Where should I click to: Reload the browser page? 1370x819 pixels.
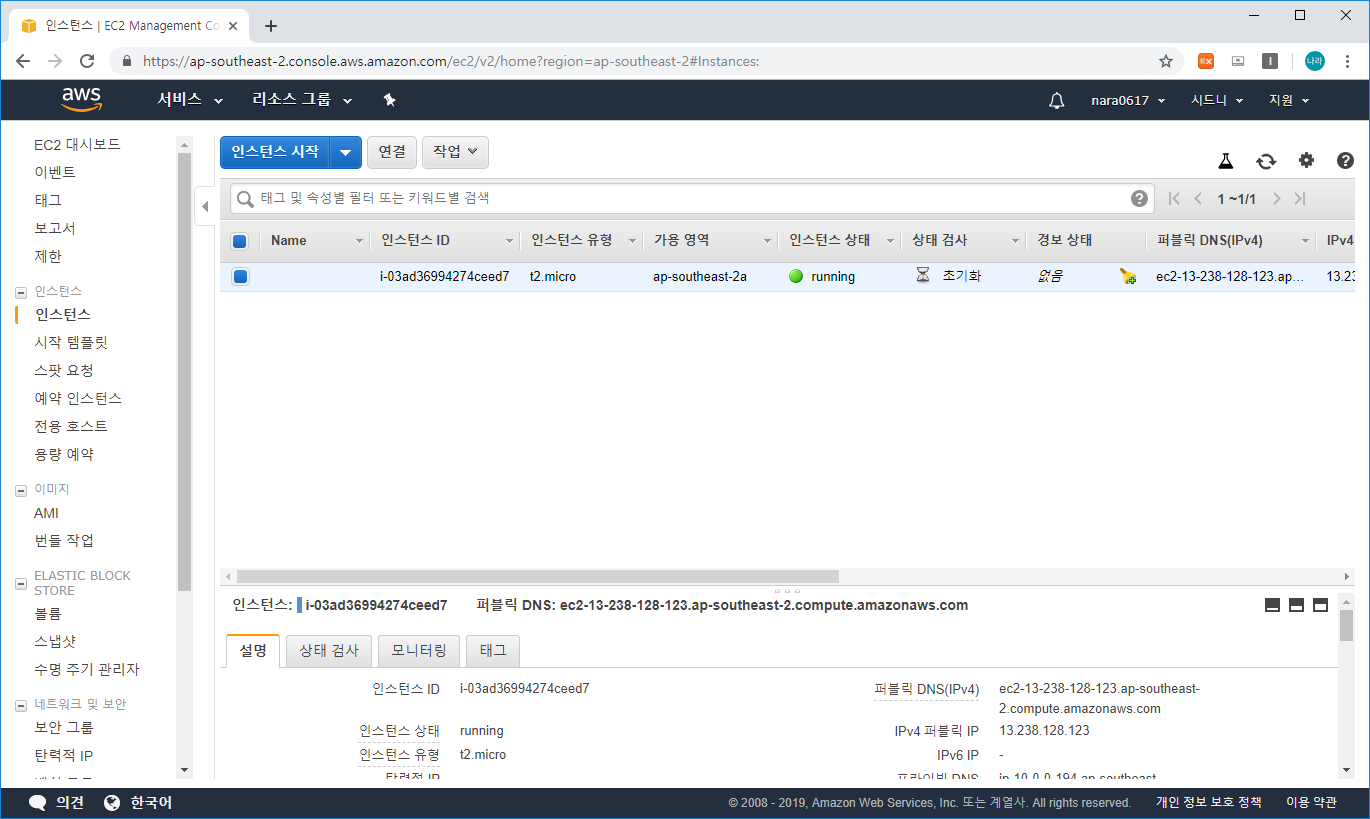pos(87,61)
